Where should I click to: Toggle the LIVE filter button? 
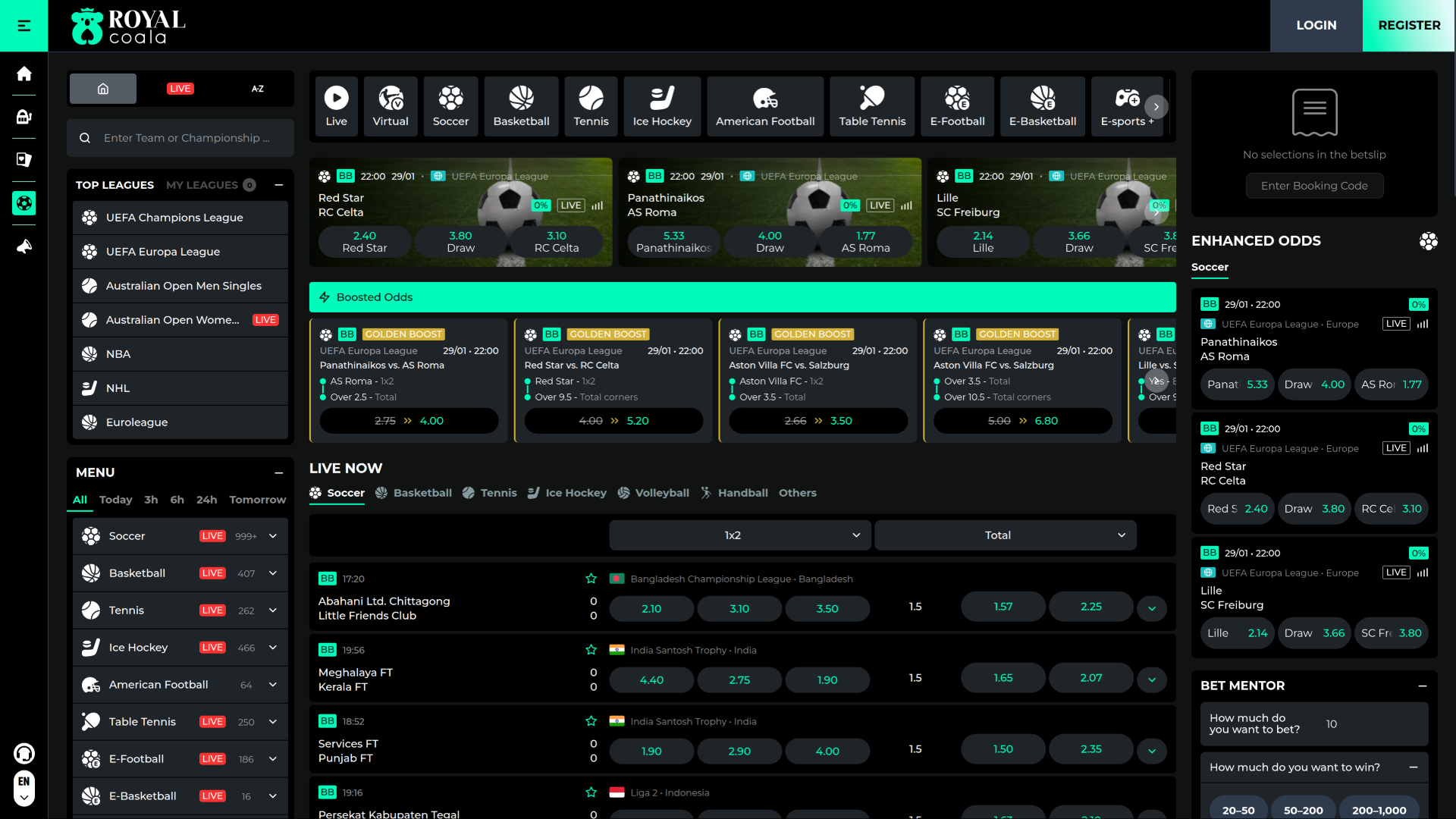(180, 89)
